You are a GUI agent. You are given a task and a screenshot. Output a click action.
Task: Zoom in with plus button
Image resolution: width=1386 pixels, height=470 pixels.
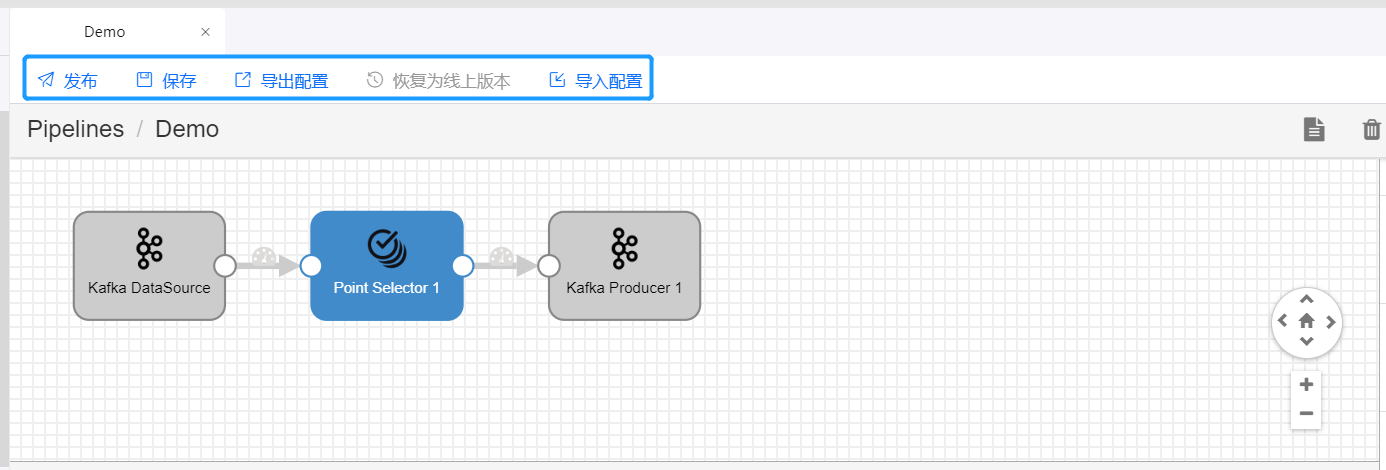[1306, 385]
